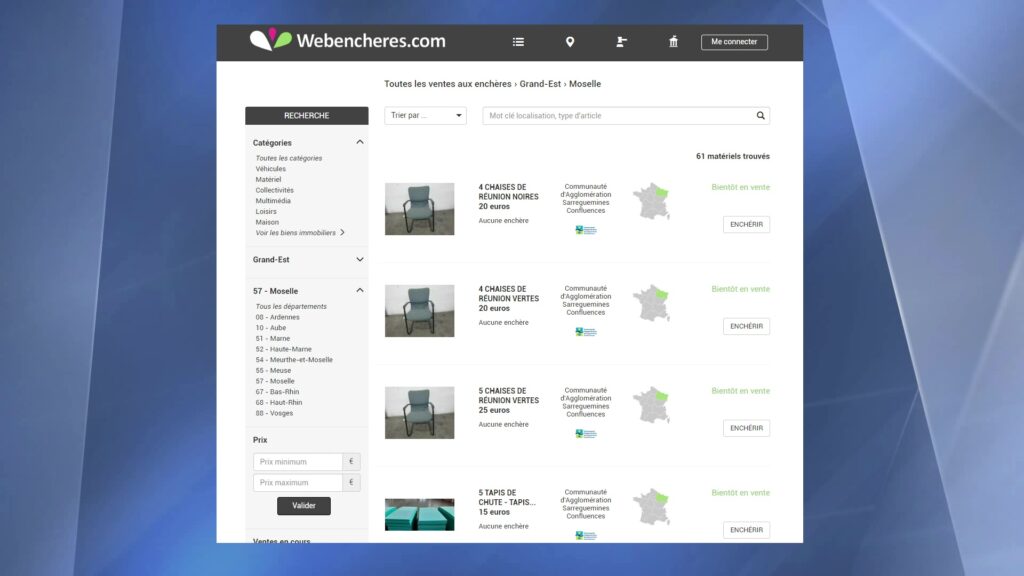Select the Maison category

pyautogui.click(x=267, y=222)
